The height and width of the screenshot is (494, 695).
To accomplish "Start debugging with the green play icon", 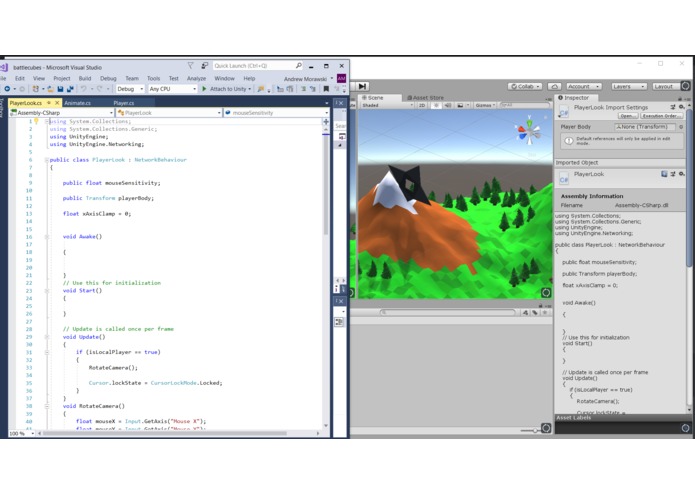I will click(x=204, y=89).
